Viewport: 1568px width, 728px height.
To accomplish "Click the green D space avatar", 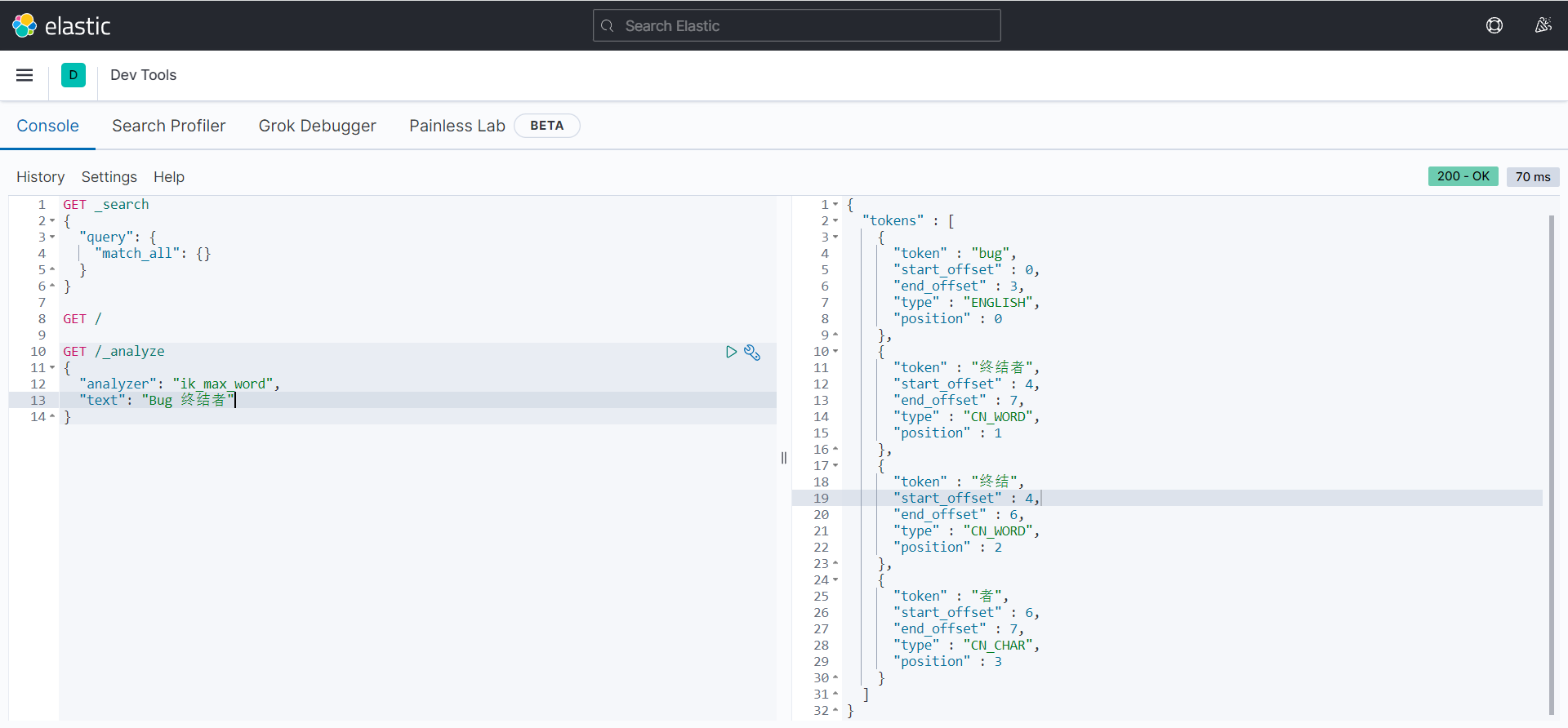I will click(73, 75).
